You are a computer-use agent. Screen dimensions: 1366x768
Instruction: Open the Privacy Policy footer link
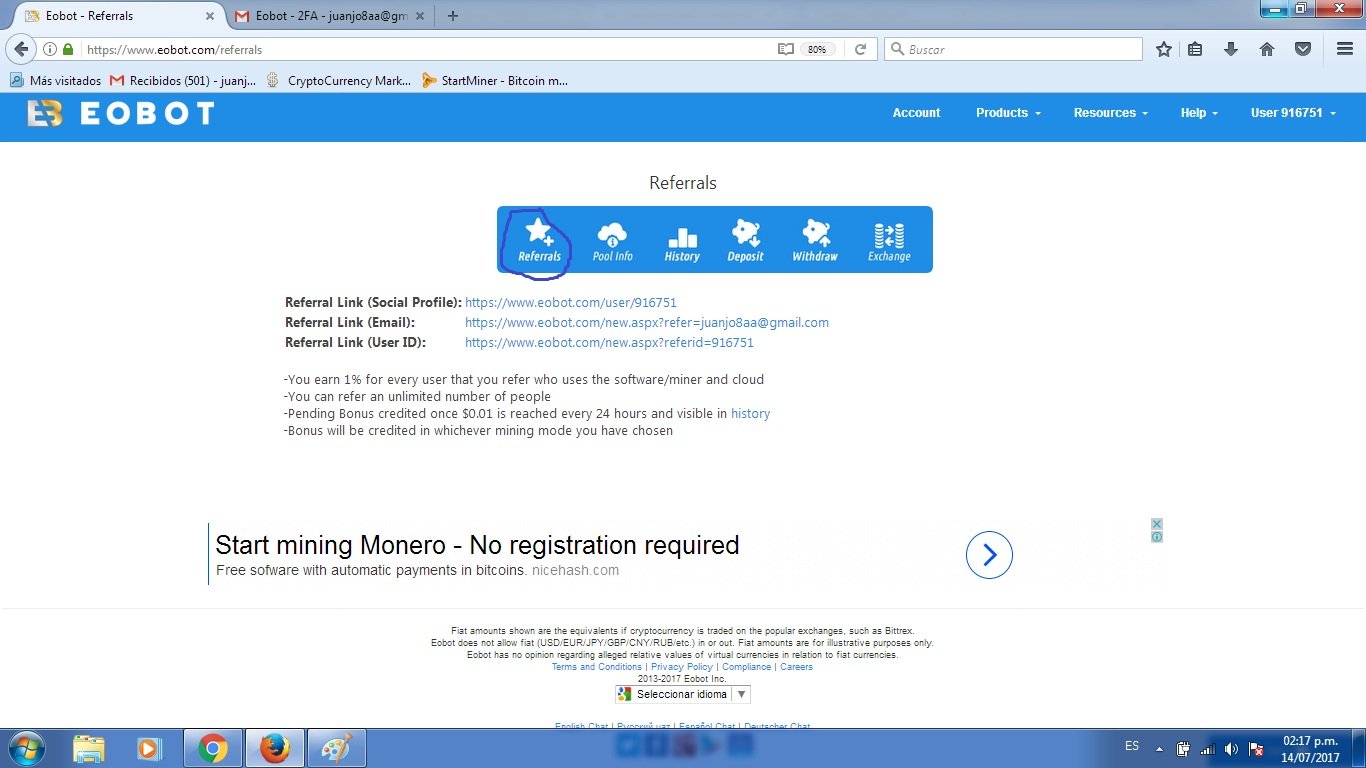pyautogui.click(x=682, y=667)
